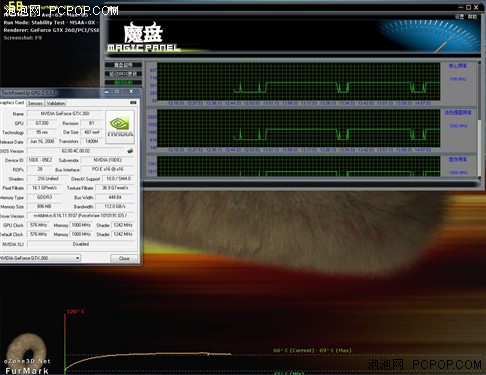This screenshot has width=486, height=375.
Task: Select the Graphics Card tab
Action: (x=12, y=103)
